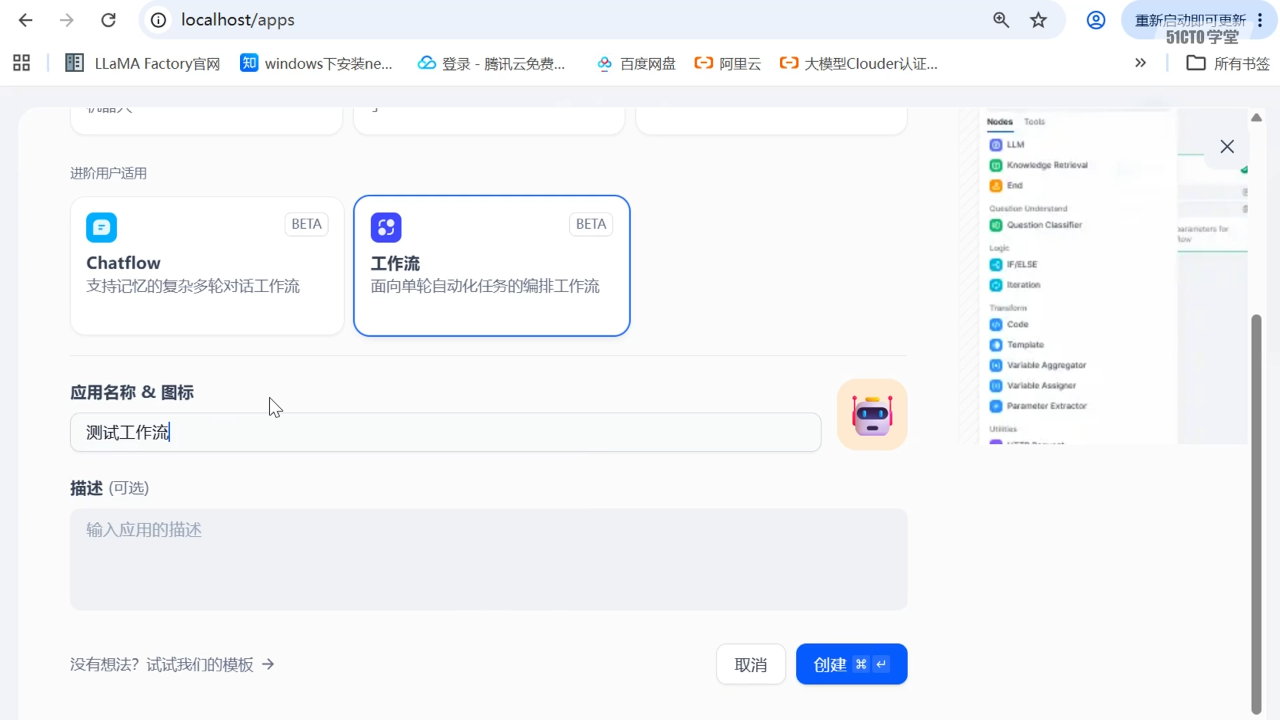Open the 没有想法？试试我们的模板 link
Image resolution: width=1280 pixels, height=720 pixels.
(x=172, y=664)
